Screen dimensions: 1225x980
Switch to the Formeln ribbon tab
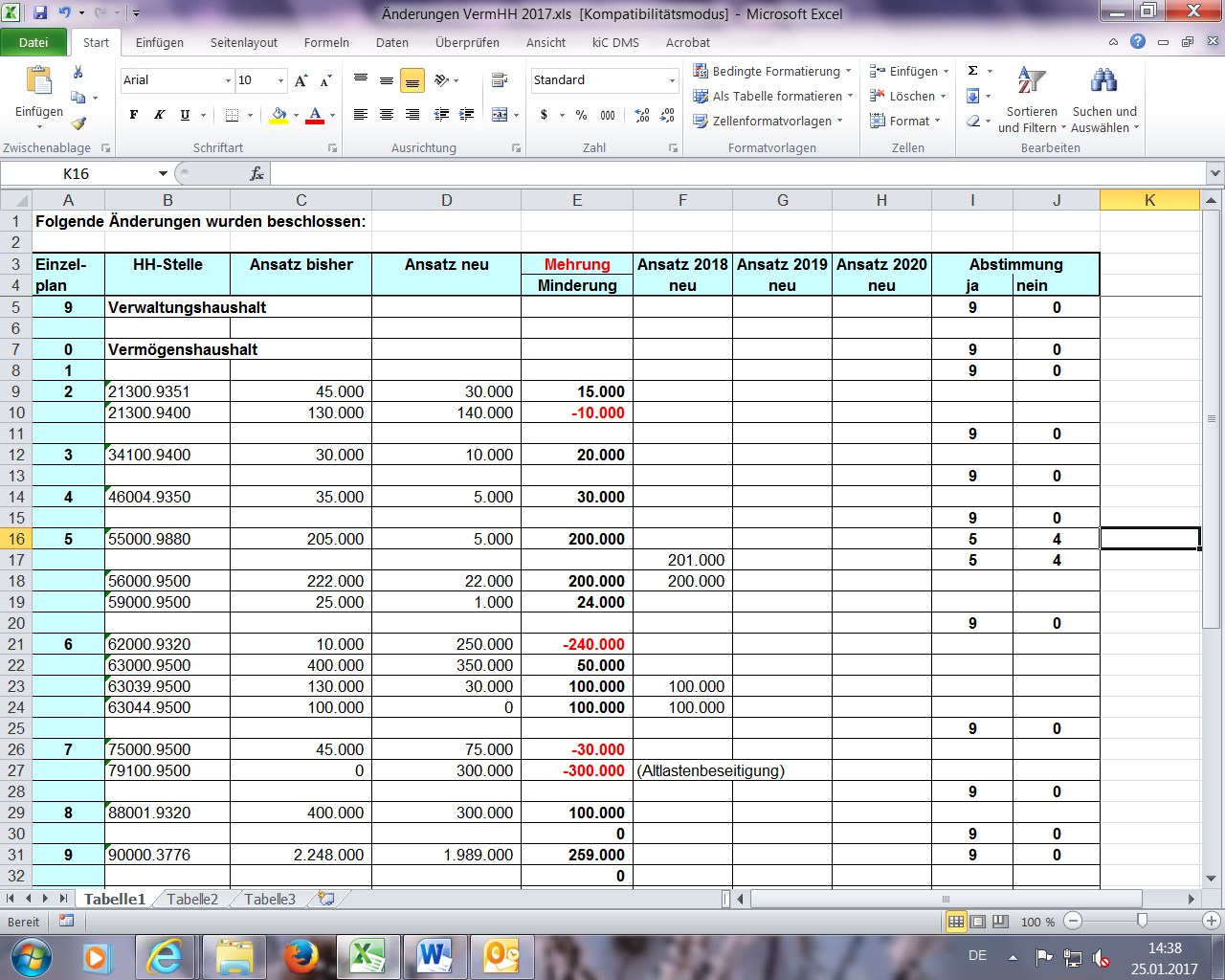[326, 42]
